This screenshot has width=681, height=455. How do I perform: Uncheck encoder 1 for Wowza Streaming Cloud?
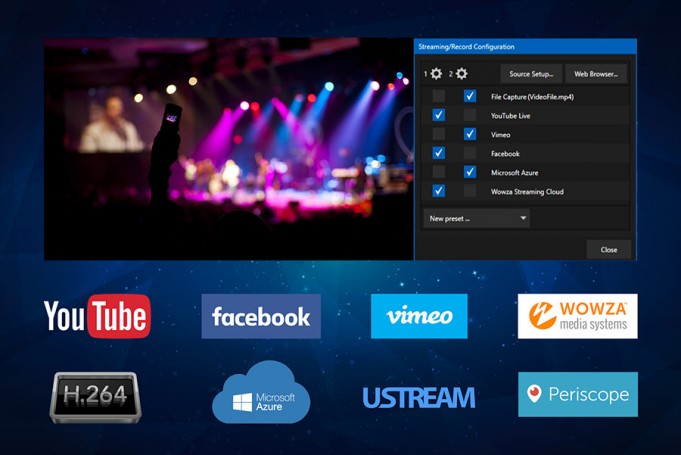pyautogui.click(x=439, y=191)
